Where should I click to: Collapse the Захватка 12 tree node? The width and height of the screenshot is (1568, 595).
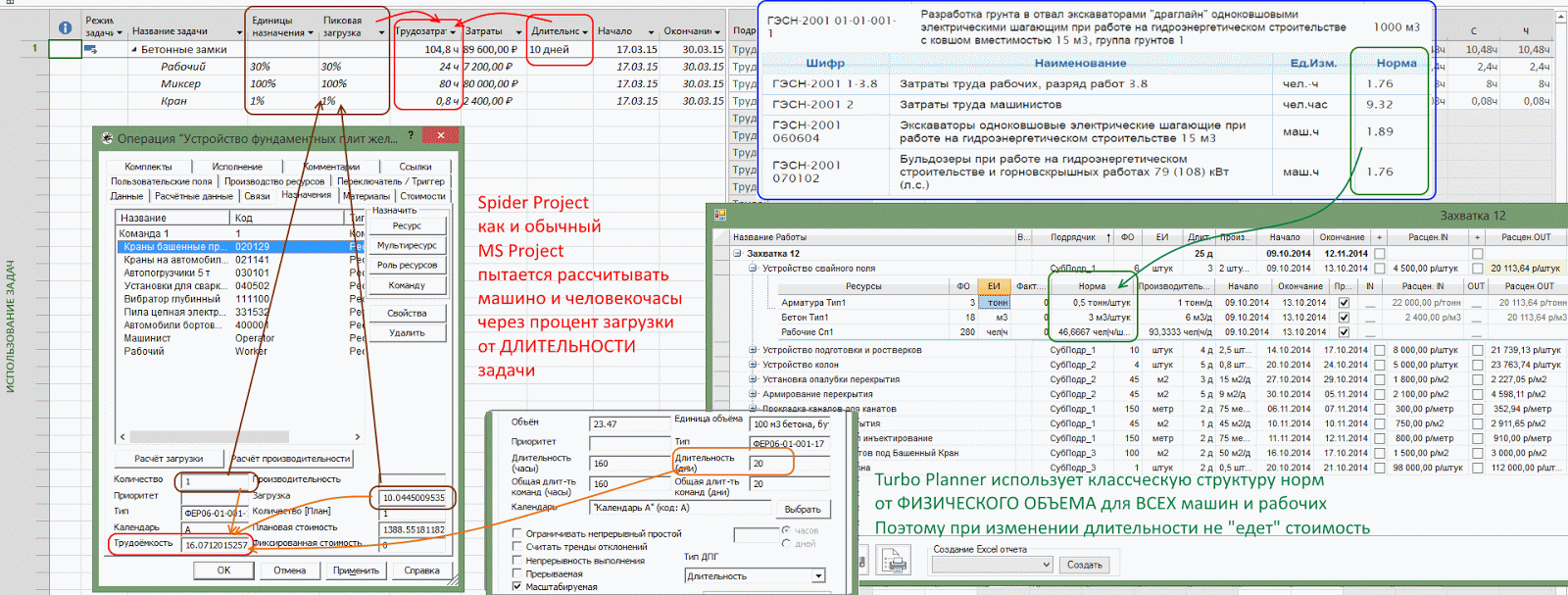738,254
